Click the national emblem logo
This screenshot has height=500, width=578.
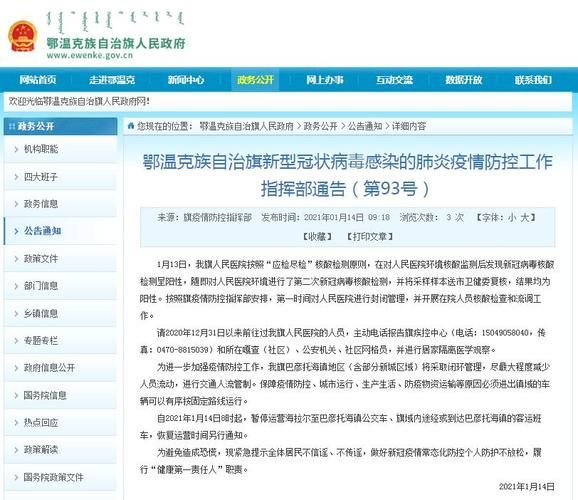pyautogui.click(x=22, y=36)
